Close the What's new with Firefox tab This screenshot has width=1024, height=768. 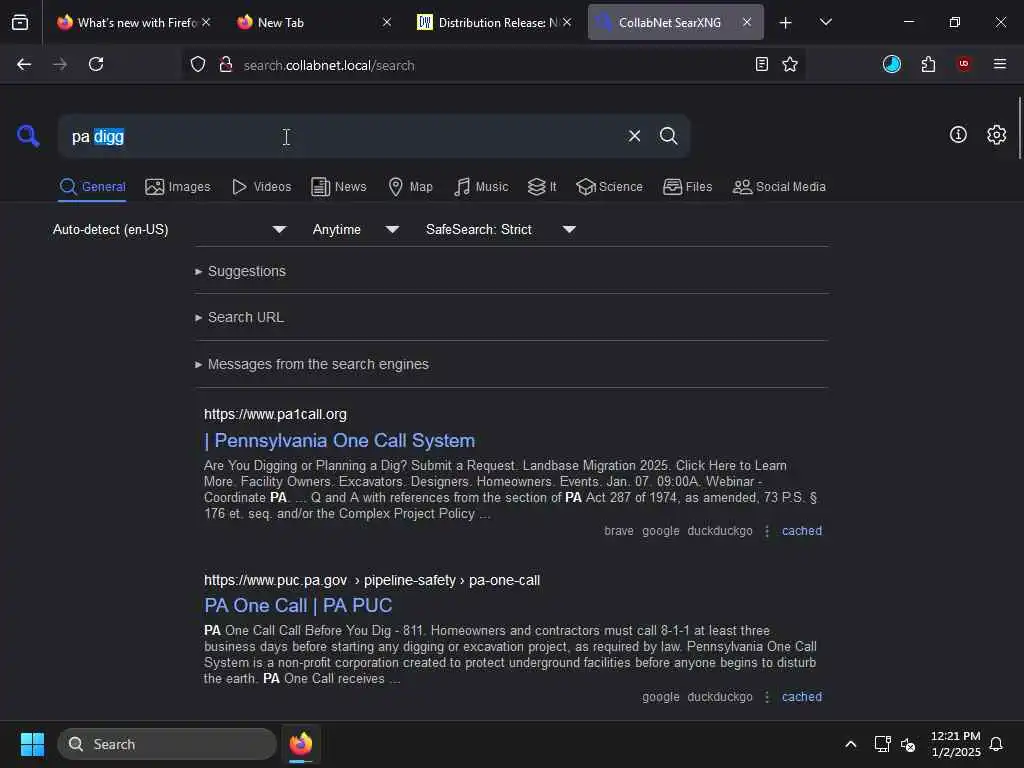click(206, 22)
